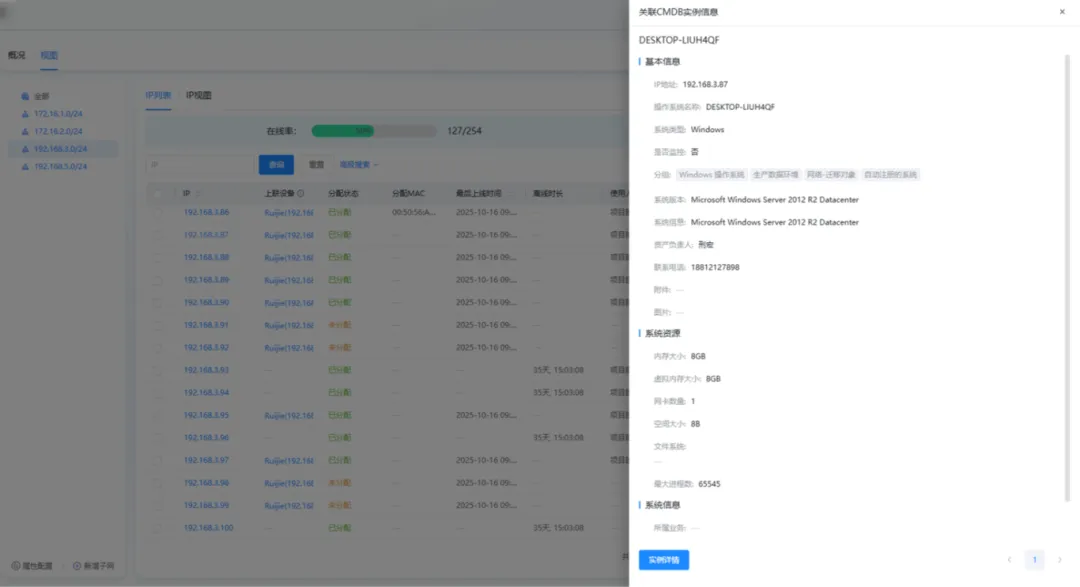Switch to the IP视图 tab

pos(198,95)
